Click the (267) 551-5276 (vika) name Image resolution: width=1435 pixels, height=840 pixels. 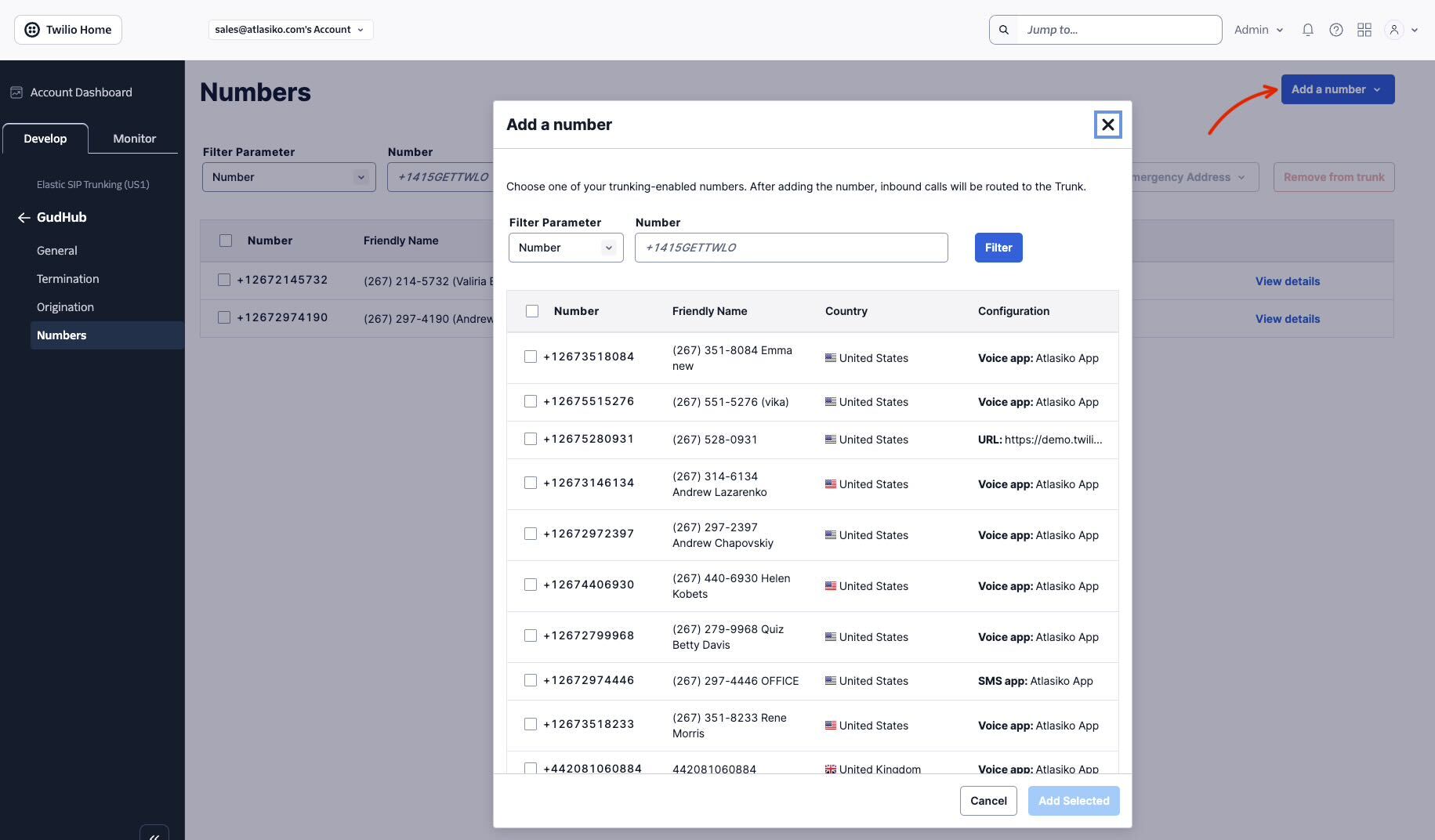coord(730,402)
